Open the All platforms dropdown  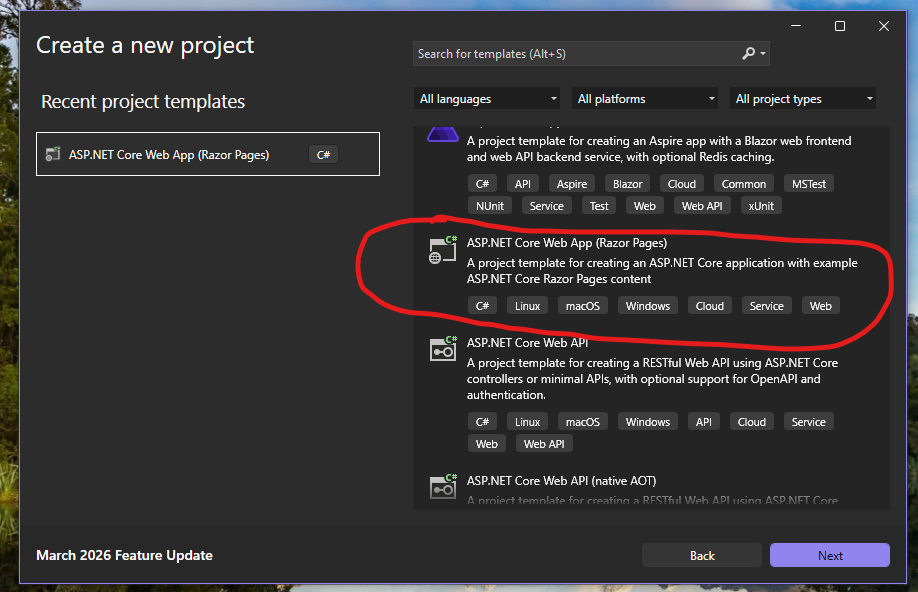coord(646,99)
